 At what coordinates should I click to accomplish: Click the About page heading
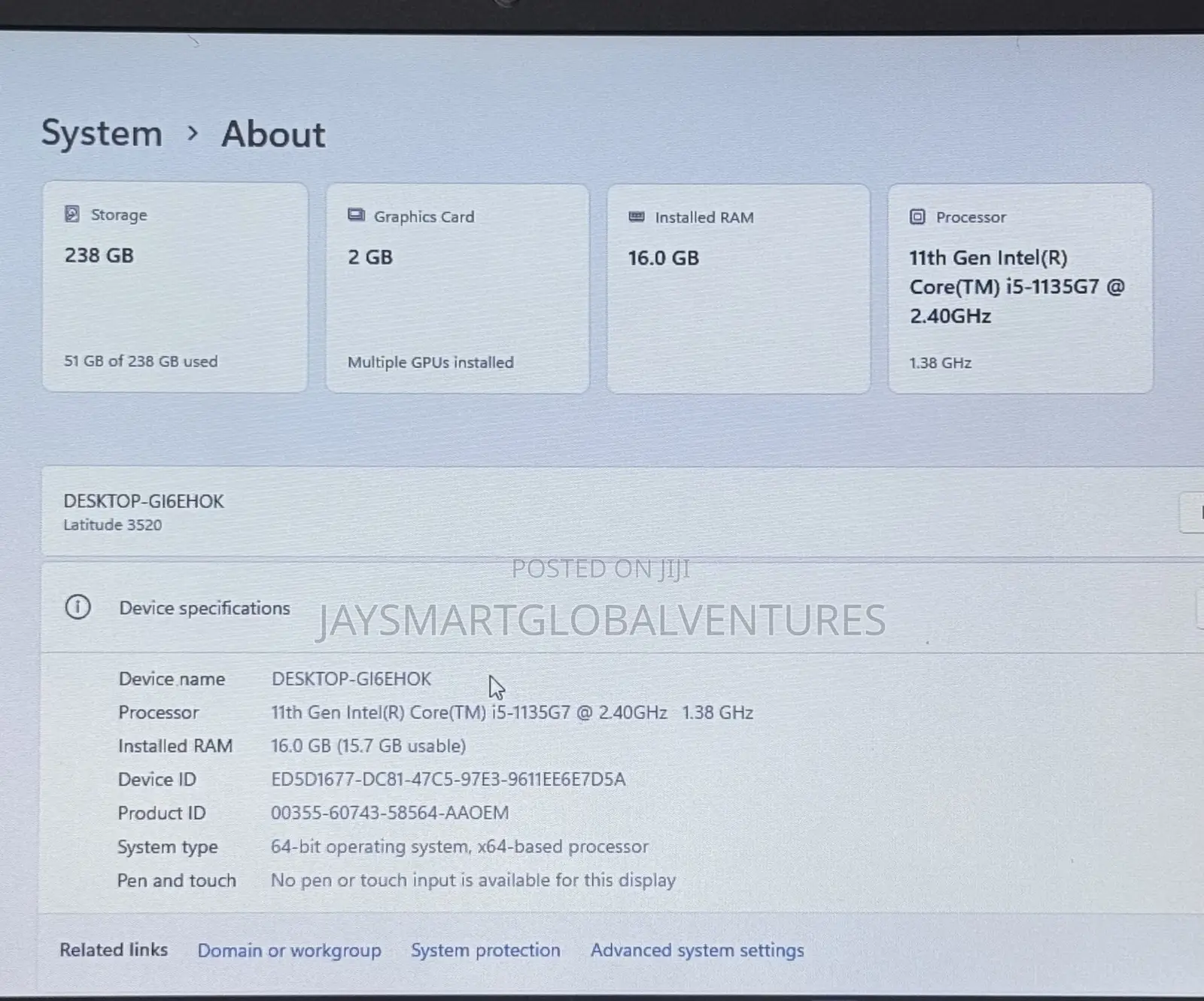point(273,135)
